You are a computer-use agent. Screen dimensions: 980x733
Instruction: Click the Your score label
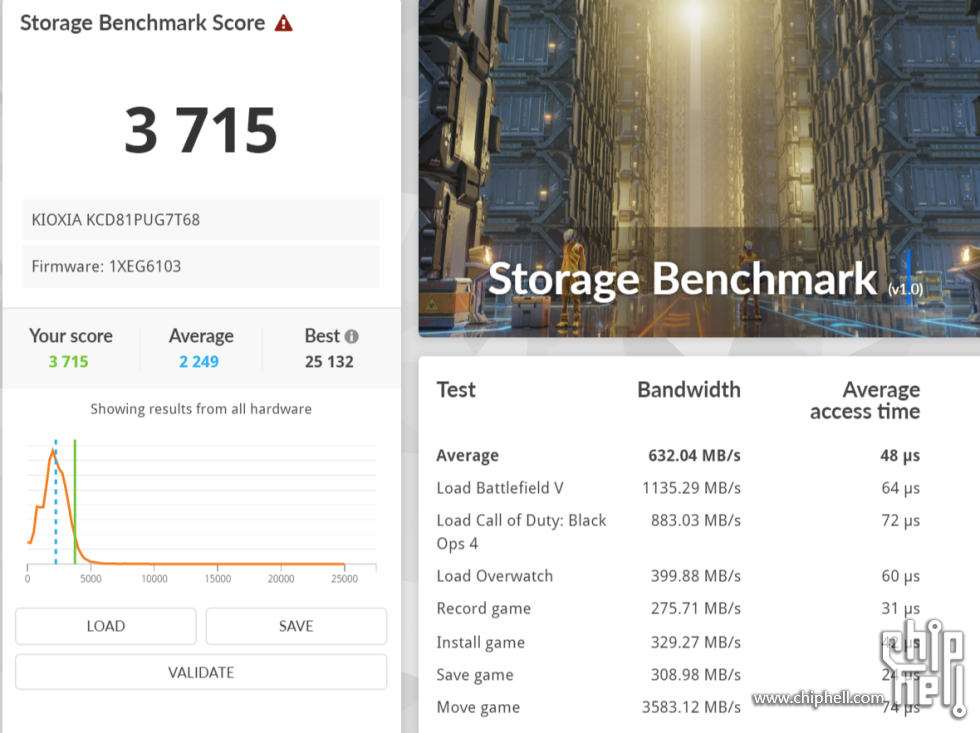[71, 336]
